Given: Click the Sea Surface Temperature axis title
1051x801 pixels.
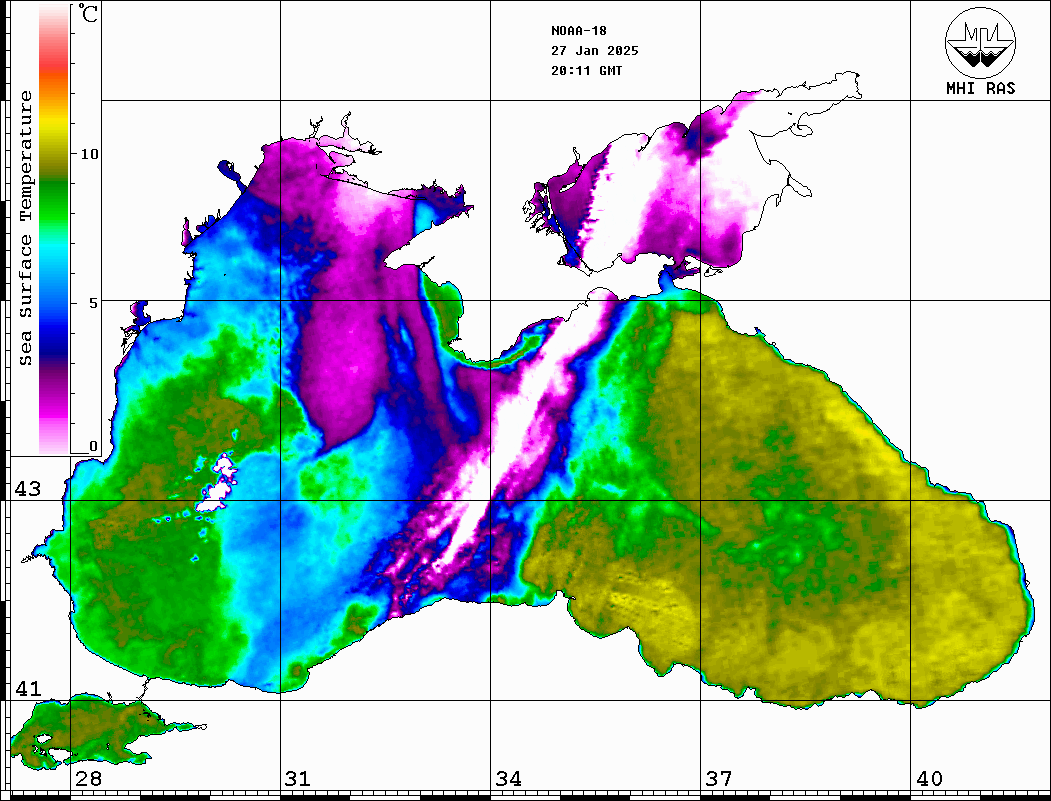Looking at the screenshot, I should point(26,228).
